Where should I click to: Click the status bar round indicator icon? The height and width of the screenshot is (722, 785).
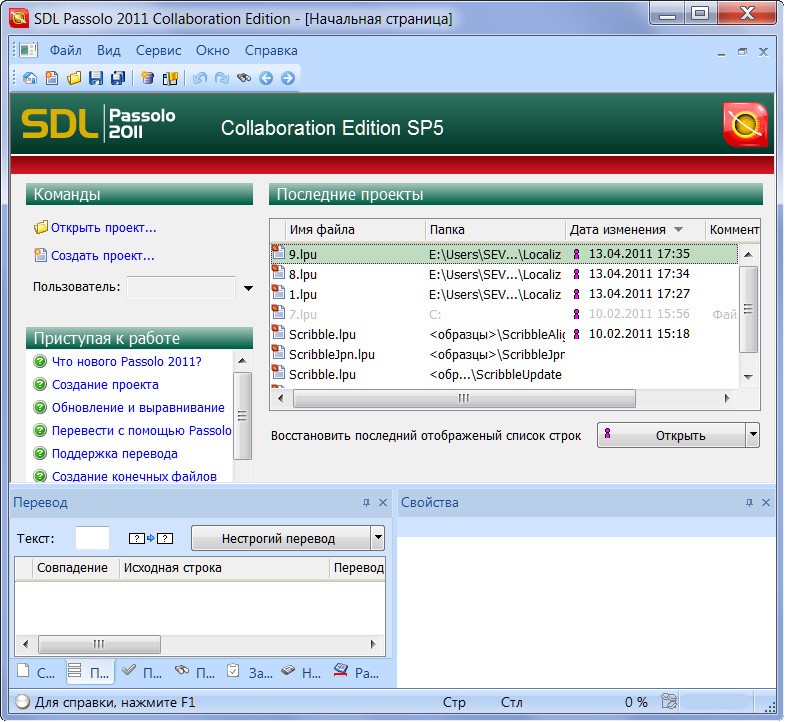(x=22, y=702)
